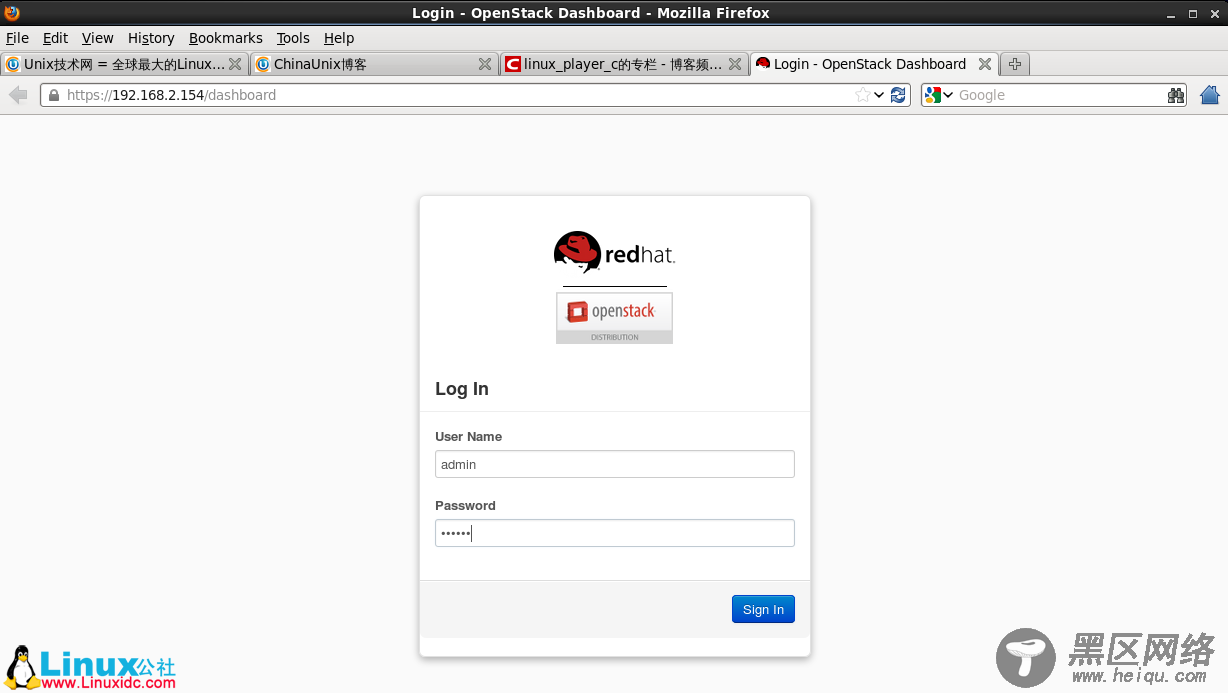Open the File menu

(17, 38)
